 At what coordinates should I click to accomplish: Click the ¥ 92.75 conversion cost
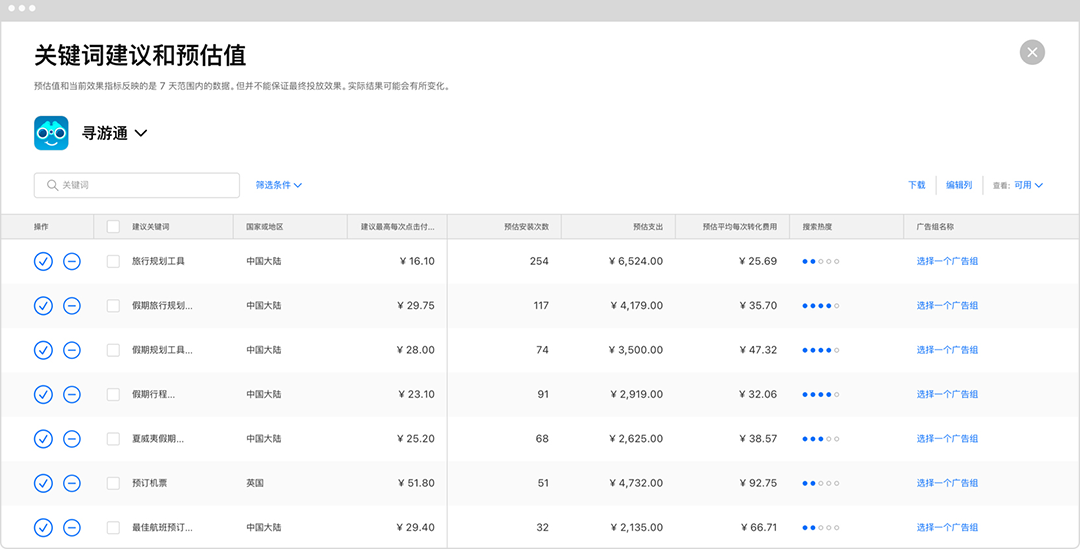tap(758, 483)
